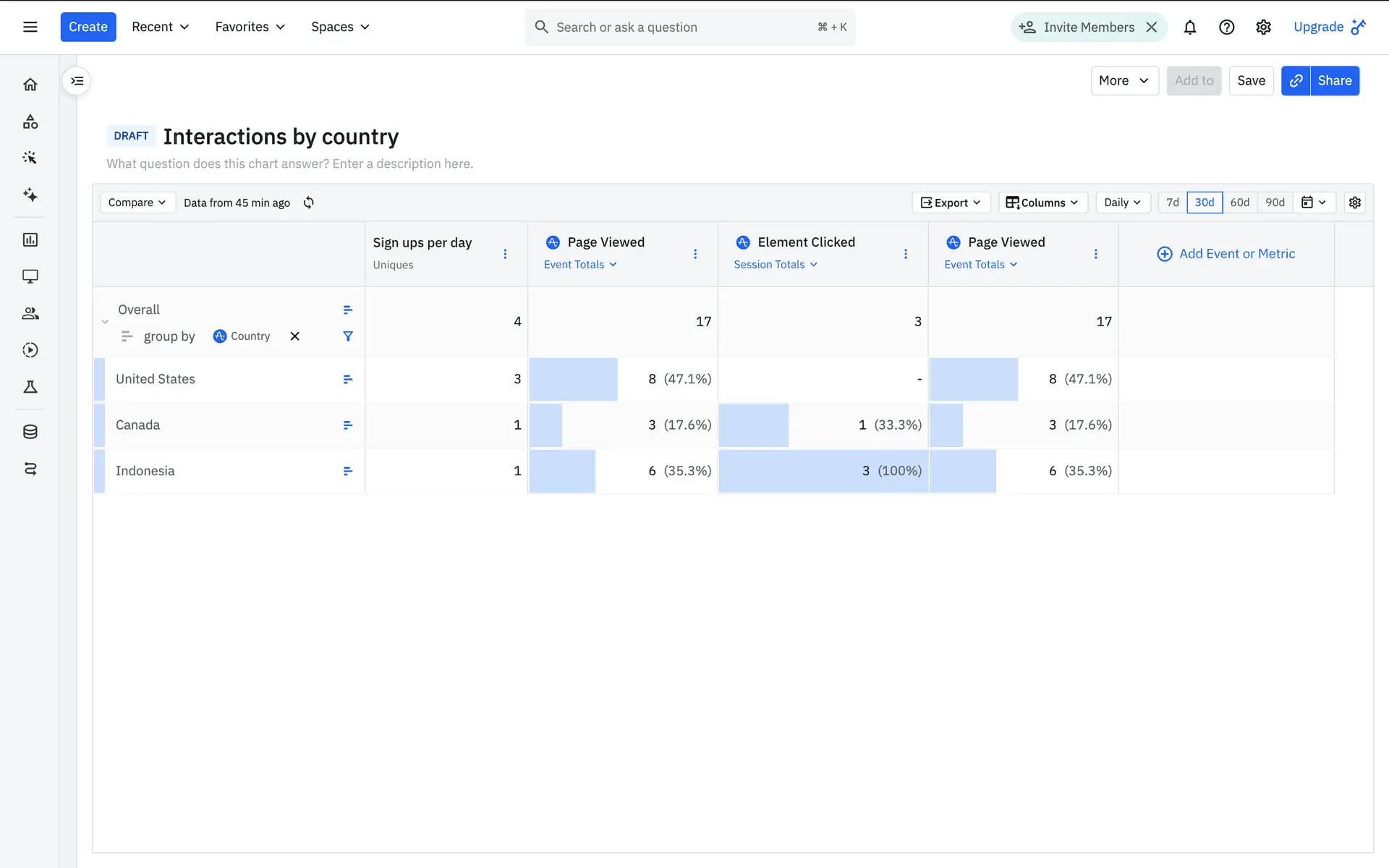
Task: Click the Home icon in sidebar
Action: (30, 85)
